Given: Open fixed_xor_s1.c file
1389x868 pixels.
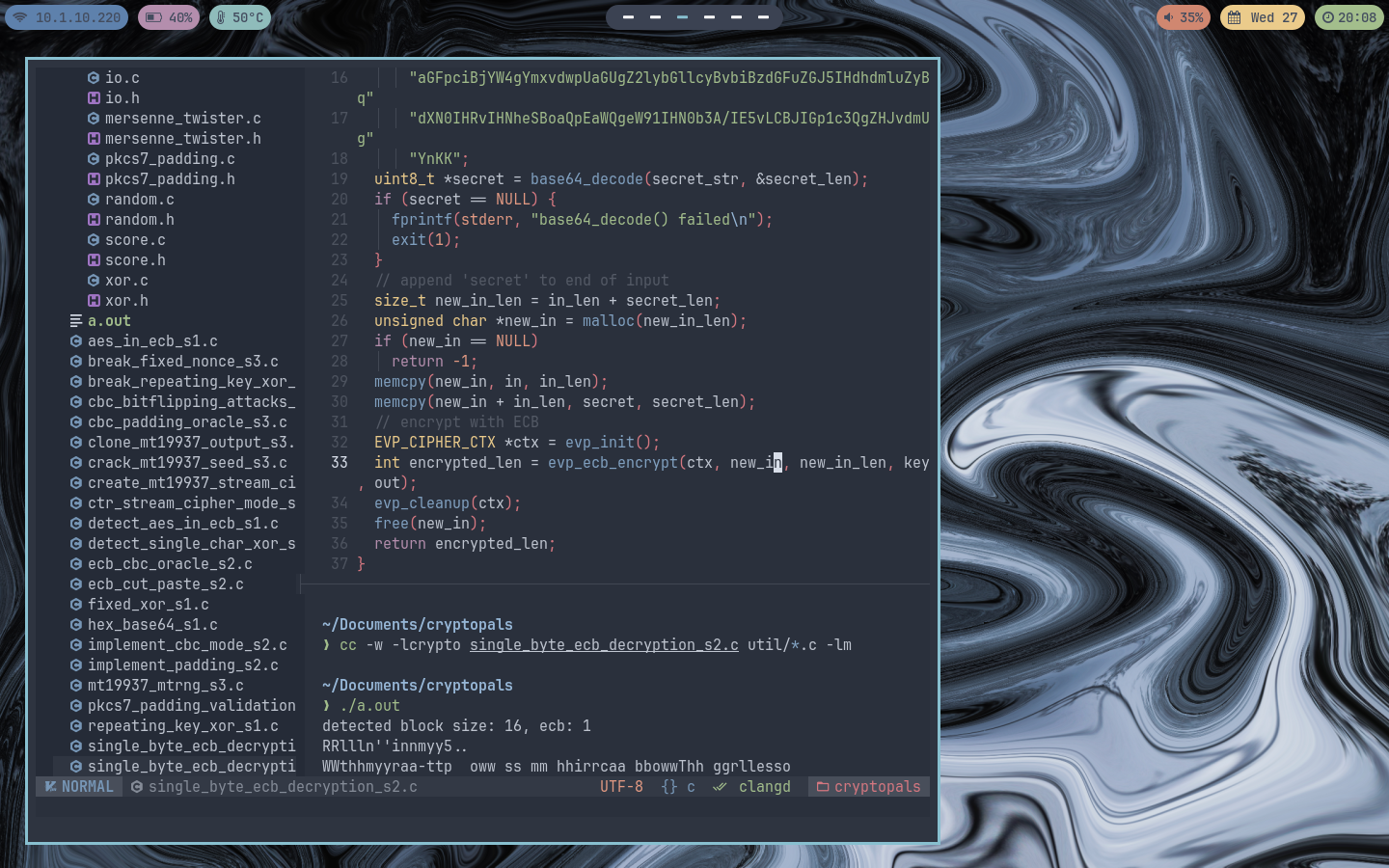Looking at the screenshot, I should 148,604.
